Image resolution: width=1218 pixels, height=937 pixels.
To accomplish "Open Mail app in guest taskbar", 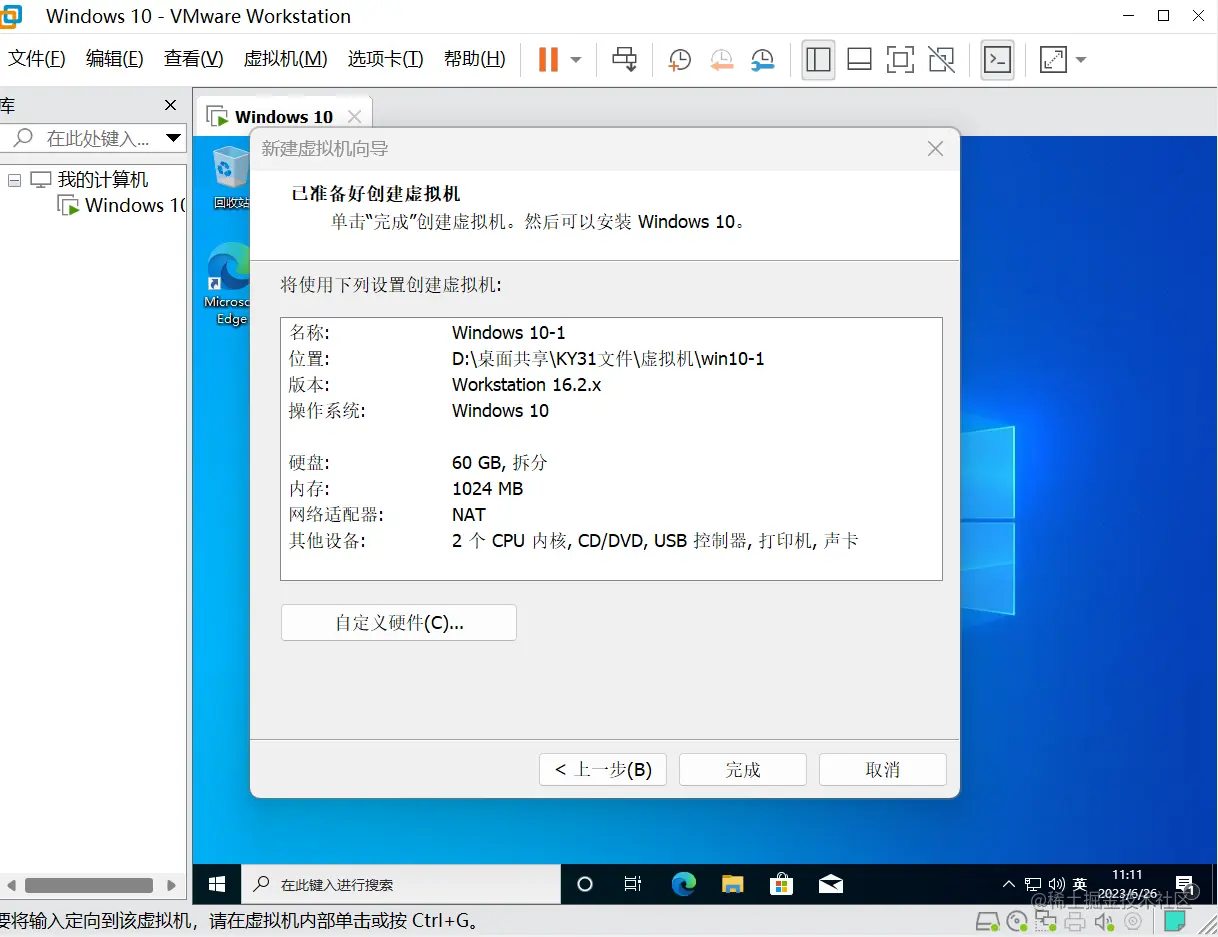I will point(830,884).
